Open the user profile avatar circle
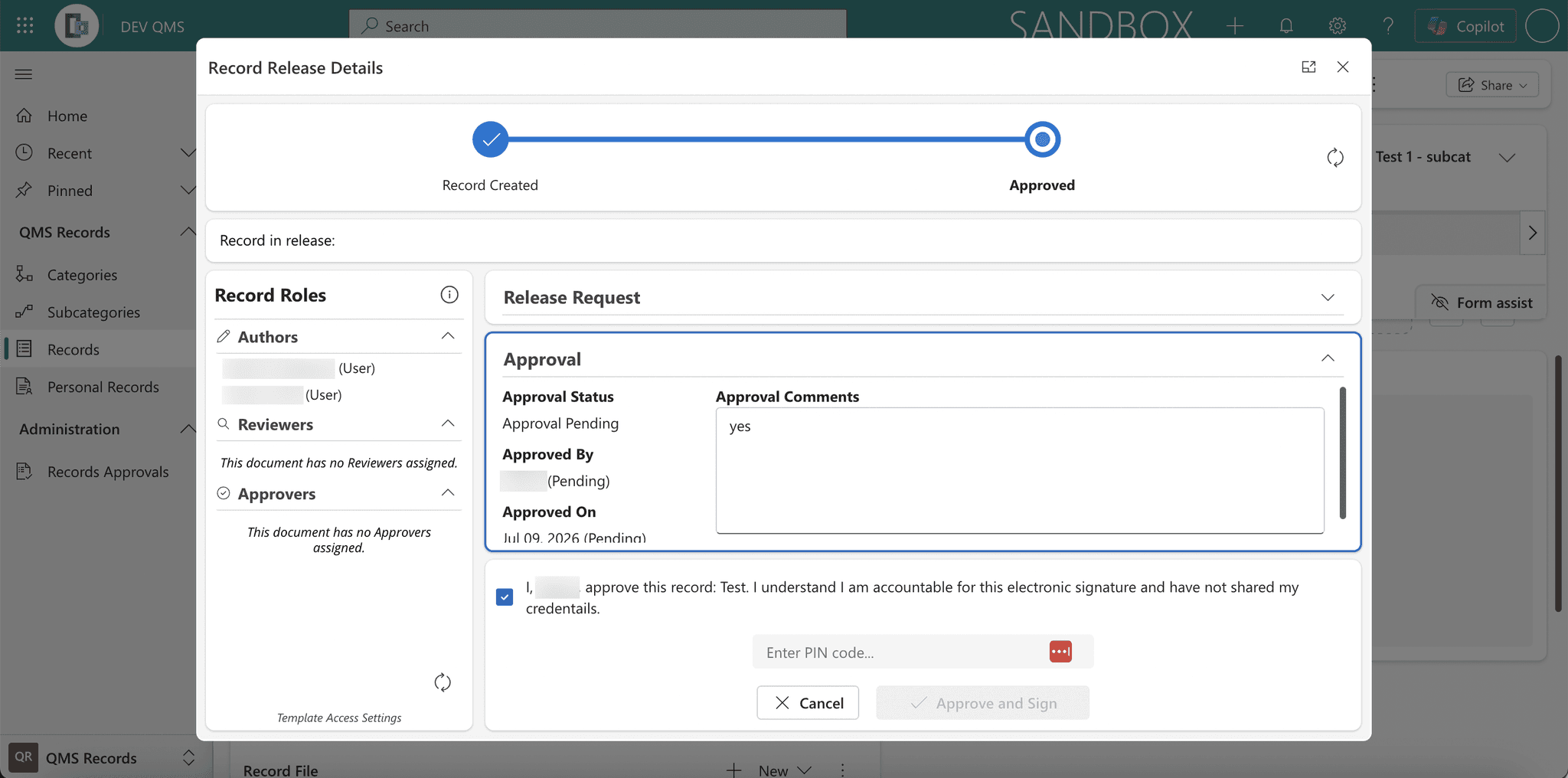This screenshot has width=1568, height=778. [x=1542, y=26]
